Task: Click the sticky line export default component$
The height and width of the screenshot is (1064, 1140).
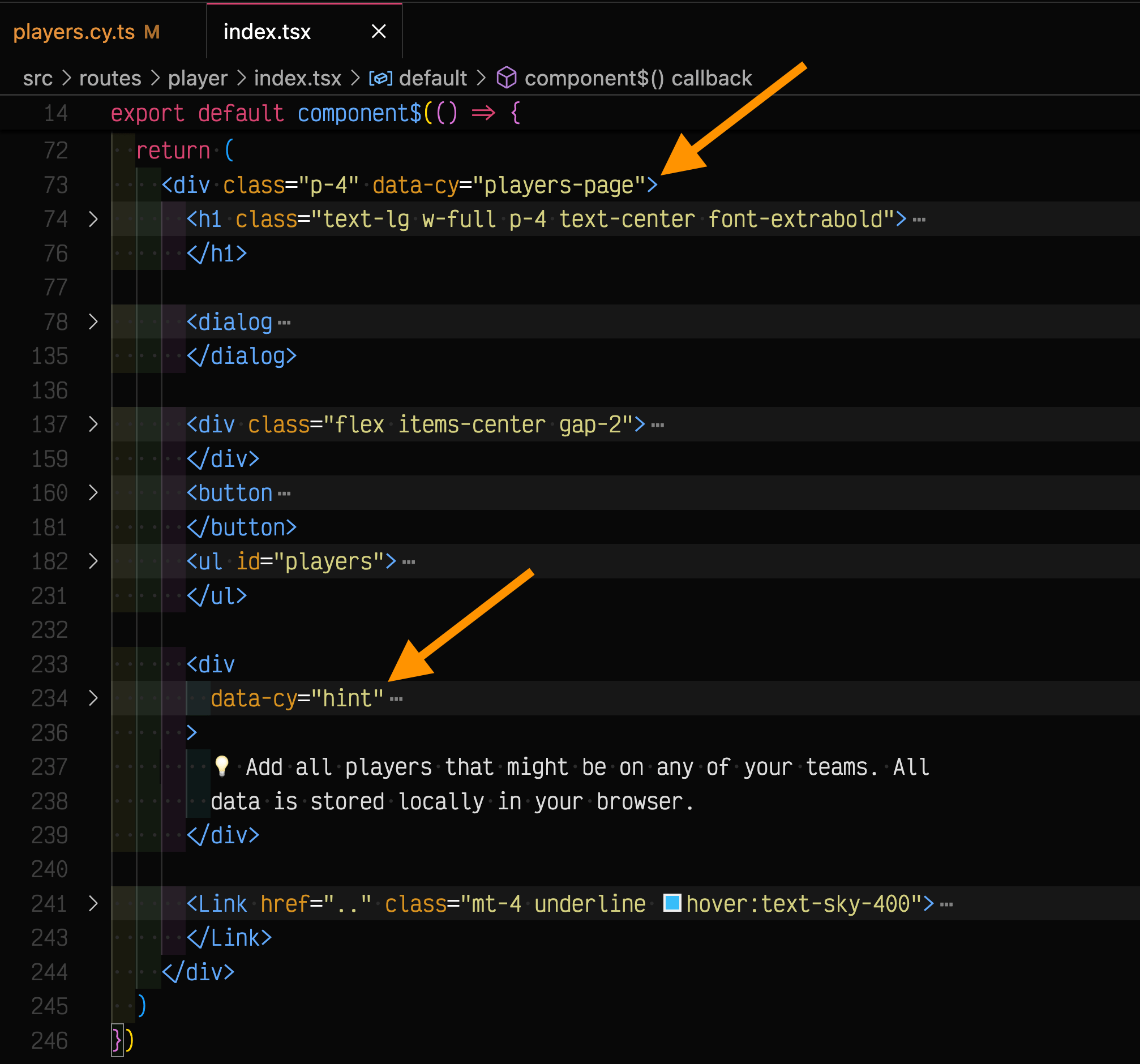Action: click(315, 113)
